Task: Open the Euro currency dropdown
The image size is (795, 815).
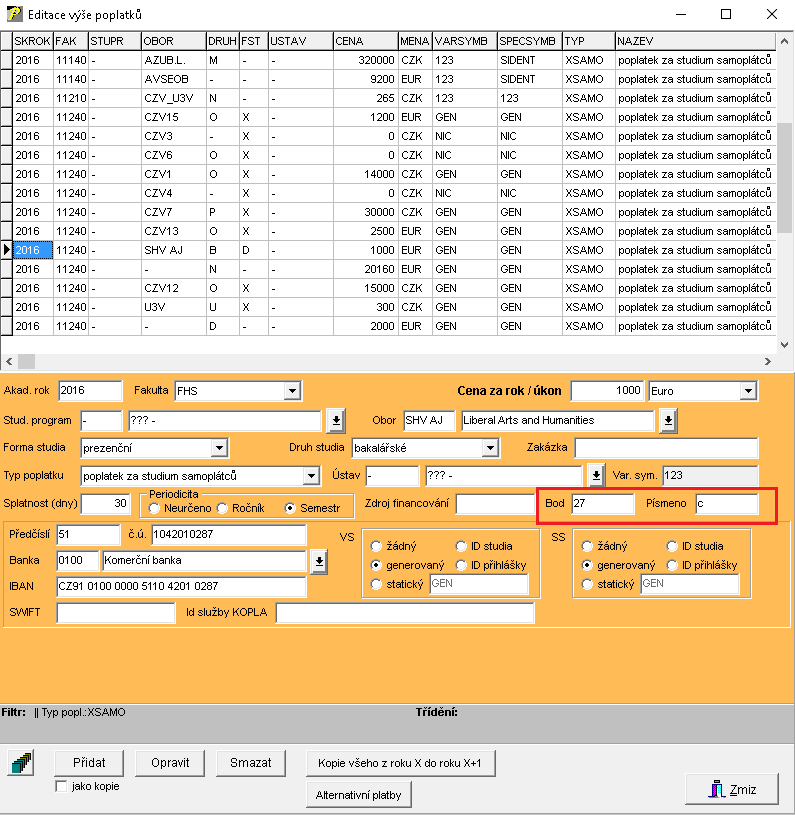Action: (748, 391)
